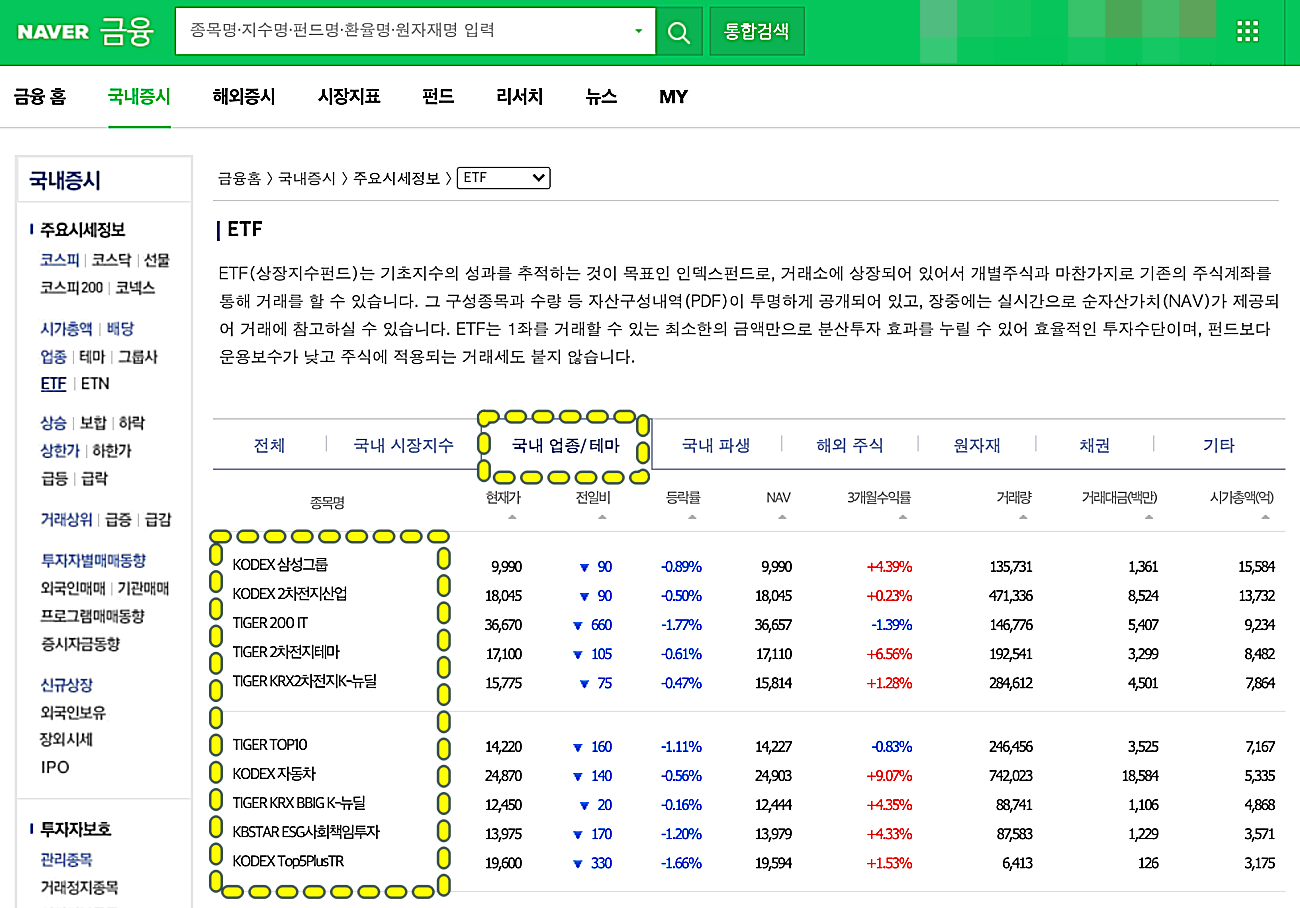Open KODEX 2차전지산업 ETF
This screenshot has height=908, width=1300.
(x=289, y=595)
